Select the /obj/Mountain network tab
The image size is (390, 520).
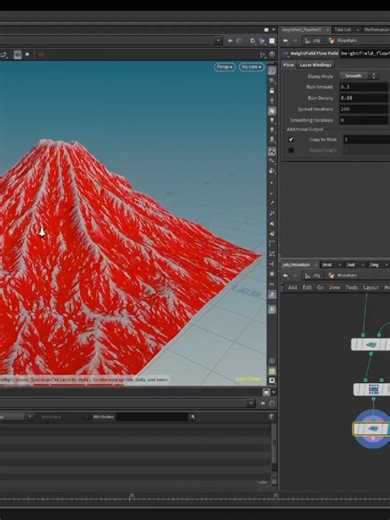point(297,265)
